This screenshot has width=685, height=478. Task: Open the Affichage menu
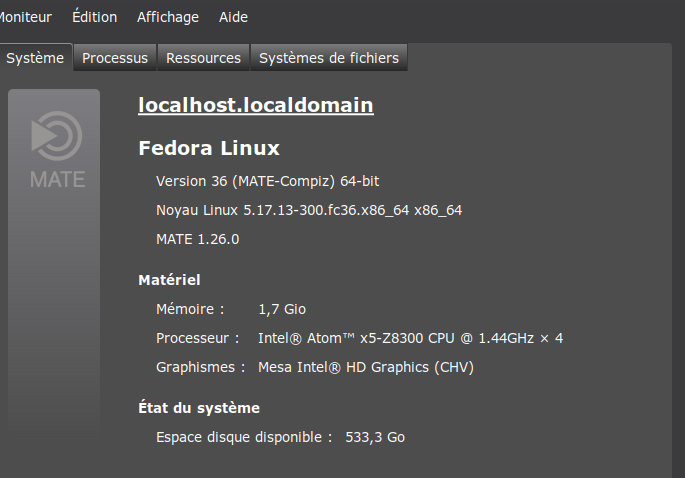pyautogui.click(x=168, y=17)
